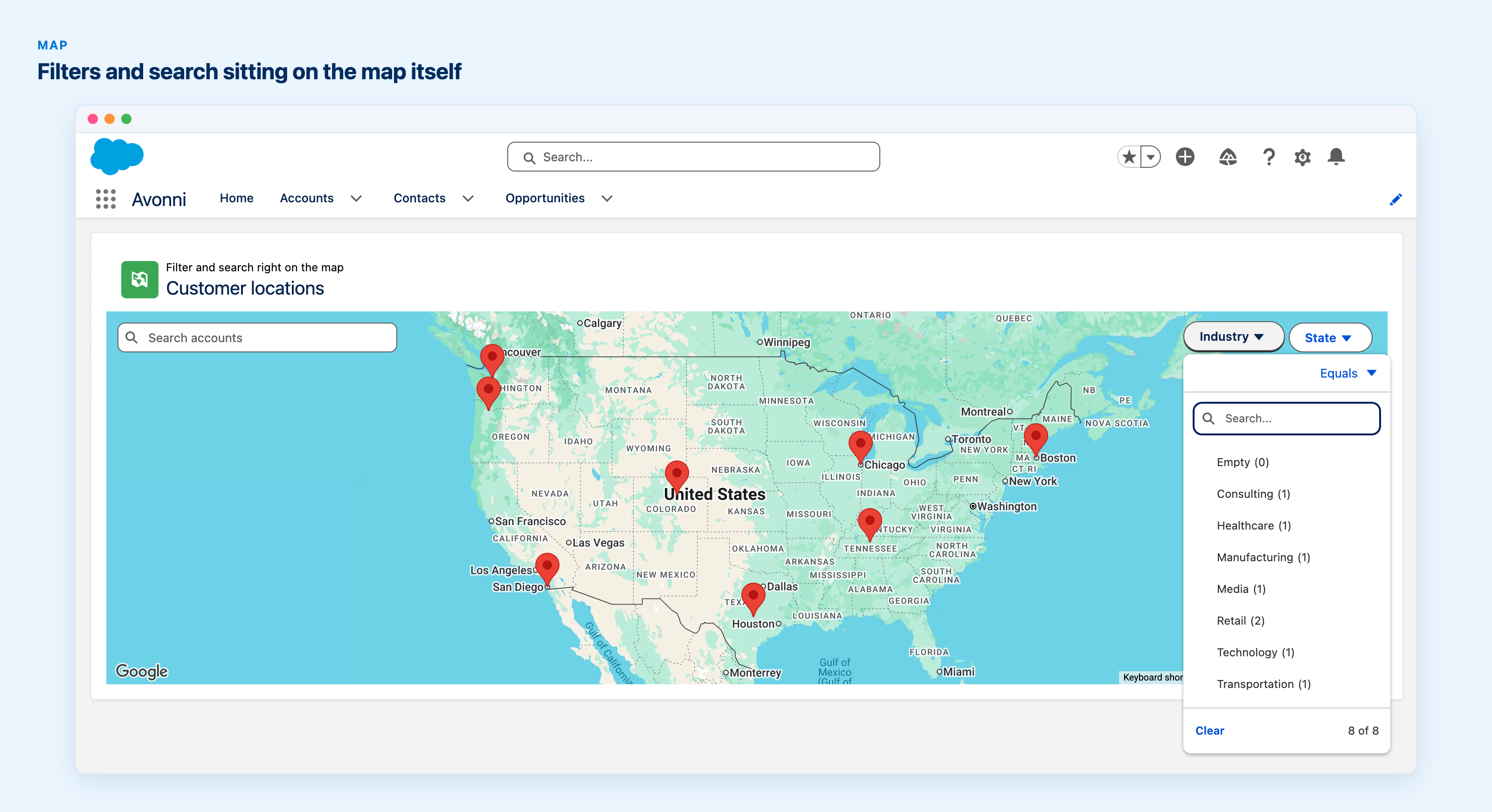The image size is (1492, 812).
Task: Select the Retail (2) filter option
Action: [x=1286, y=621]
